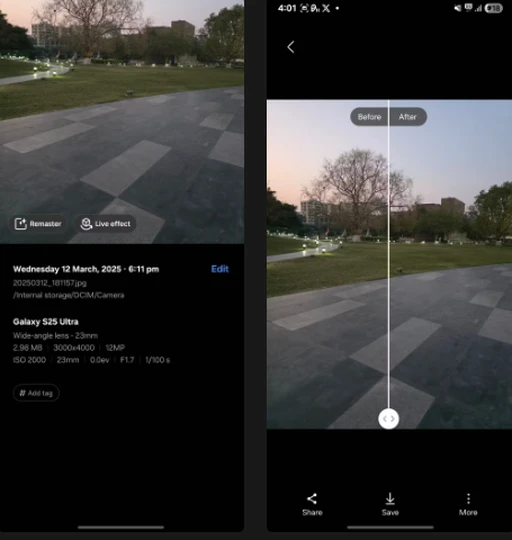The width and height of the screenshot is (512, 540).
Task: Tap the Galaxy S25 Ultra device info
Action: coord(45,322)
